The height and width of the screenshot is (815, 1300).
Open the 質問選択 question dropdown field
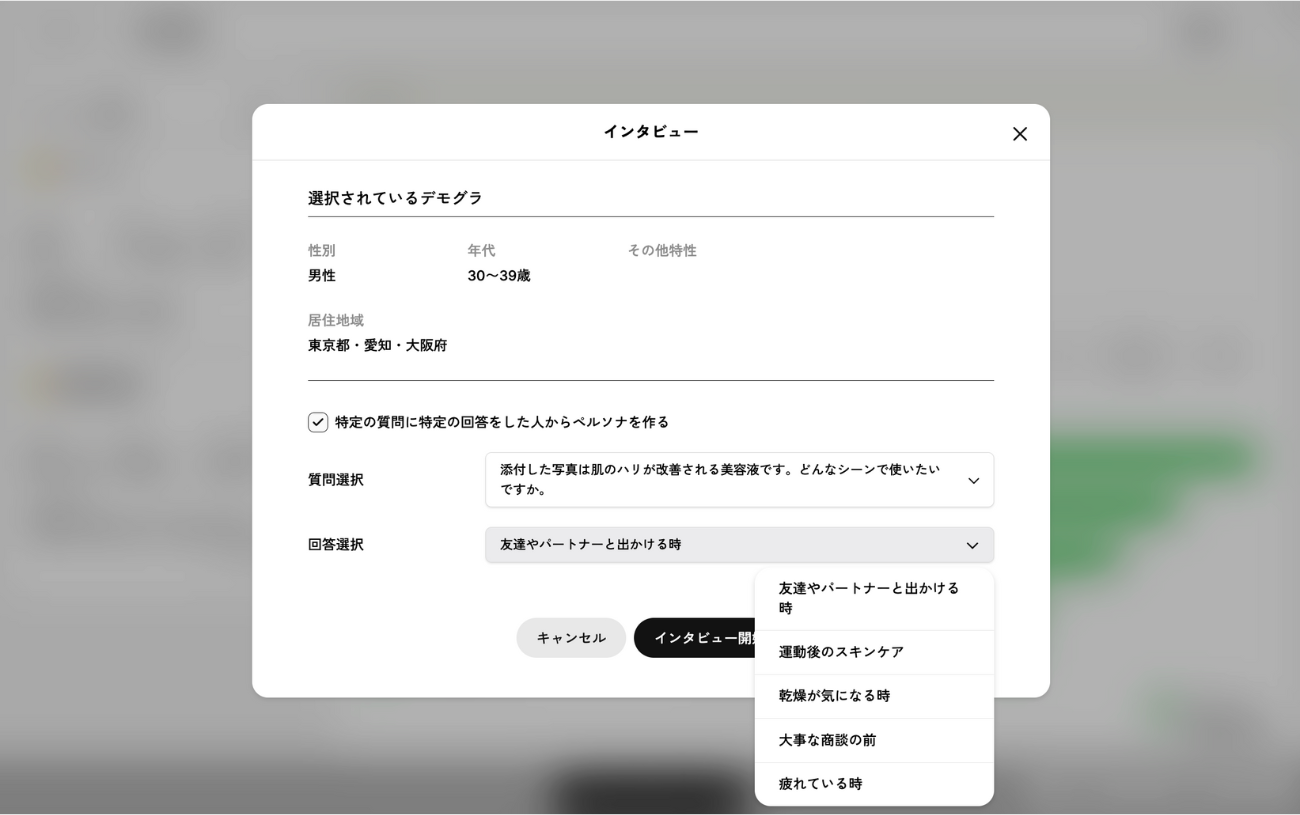click(x=720, y=480)
